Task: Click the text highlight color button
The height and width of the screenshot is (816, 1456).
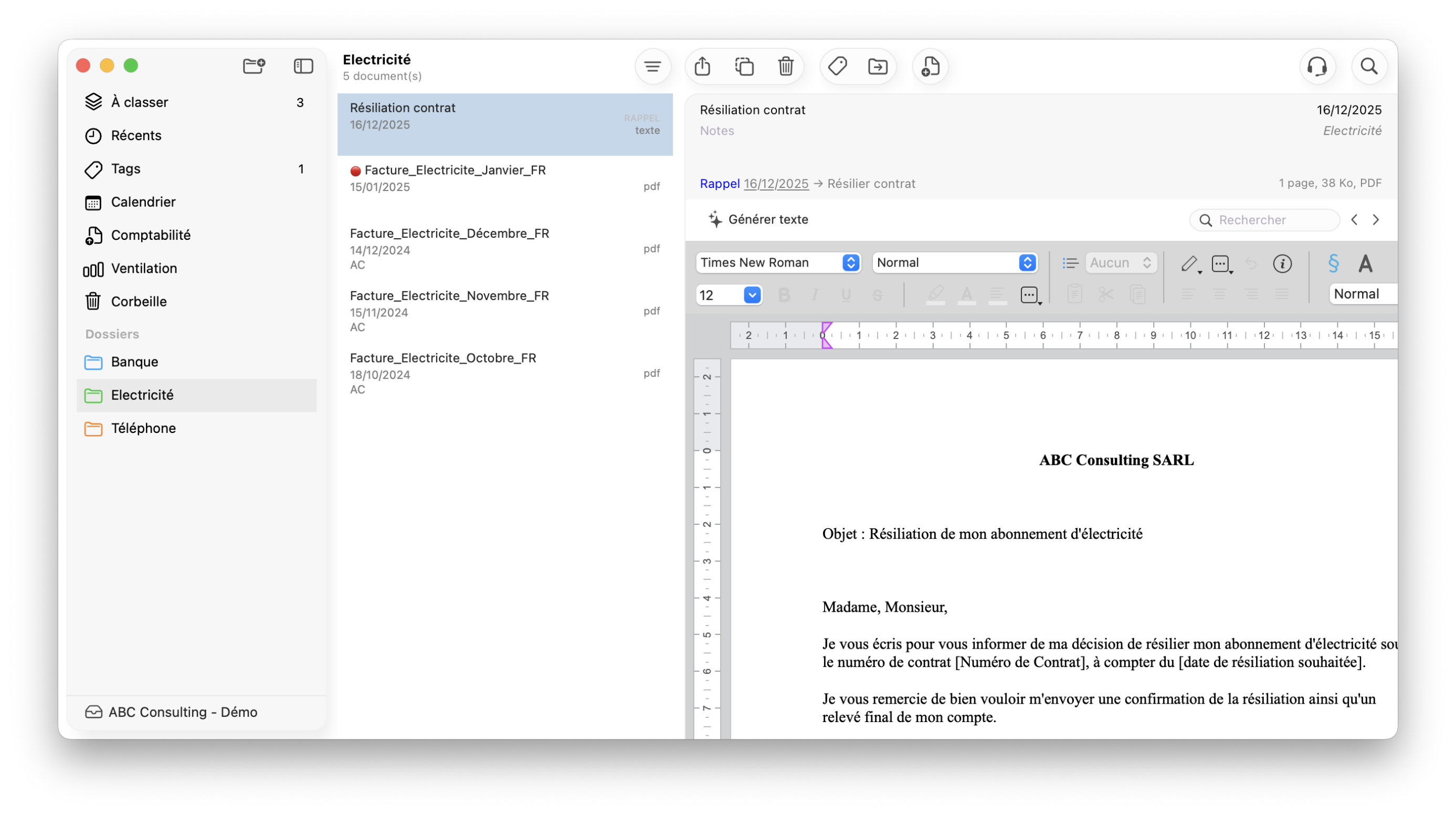Action: click(935, 295)
